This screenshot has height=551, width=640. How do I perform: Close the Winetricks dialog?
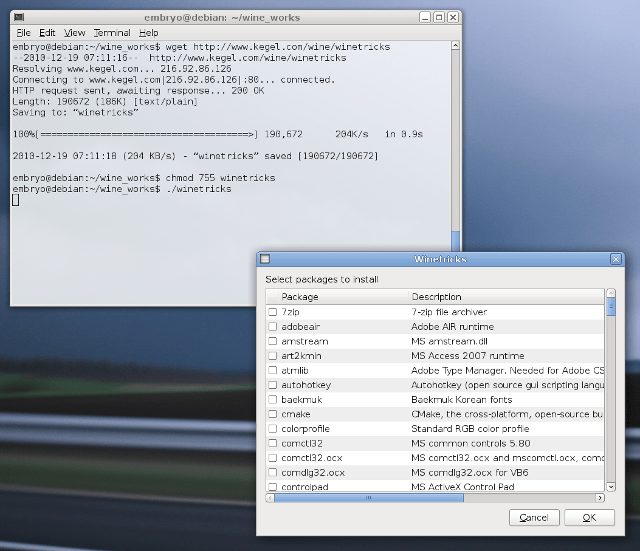pos(616,259)
